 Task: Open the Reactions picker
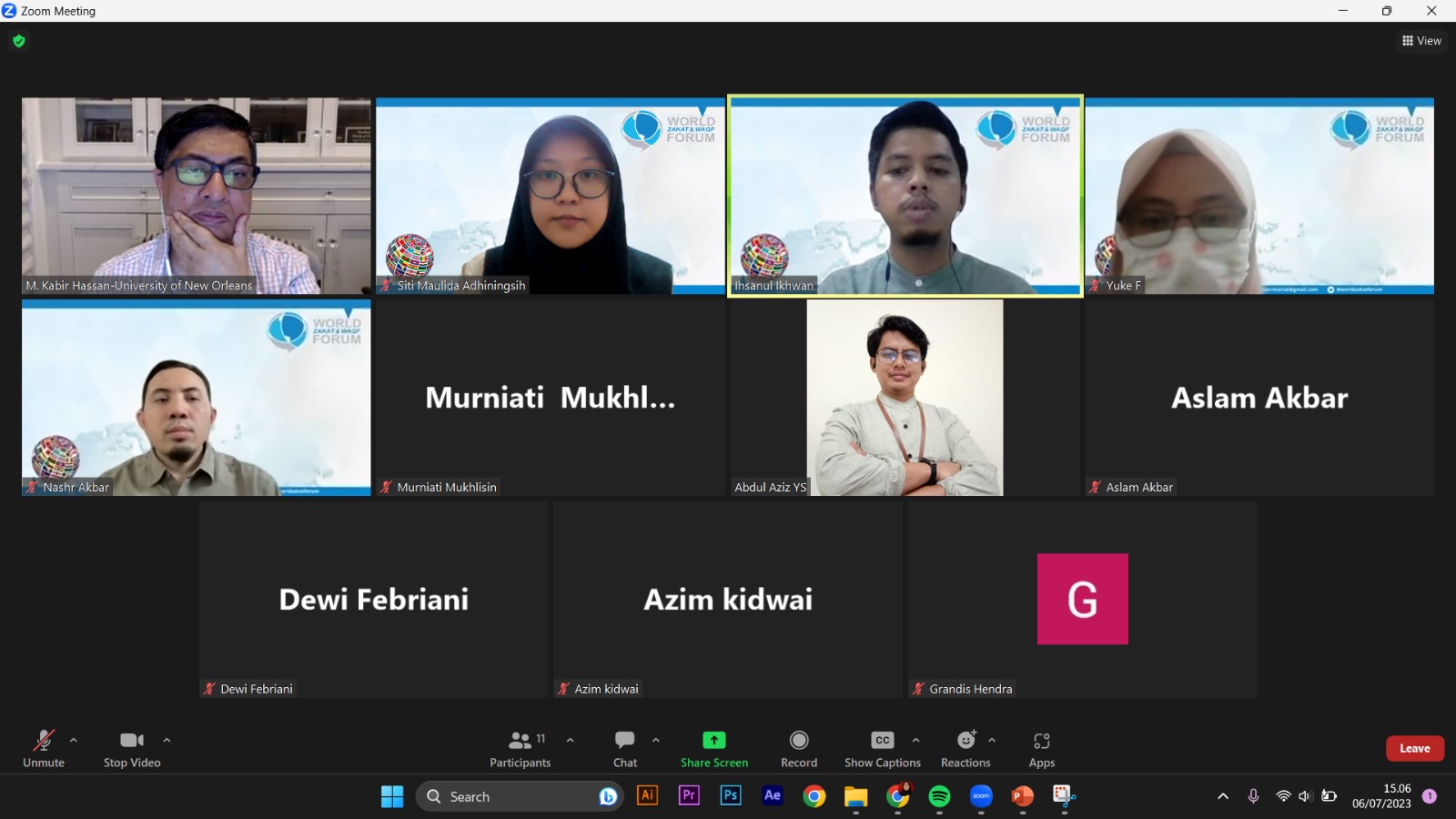[x=966, y=748]
